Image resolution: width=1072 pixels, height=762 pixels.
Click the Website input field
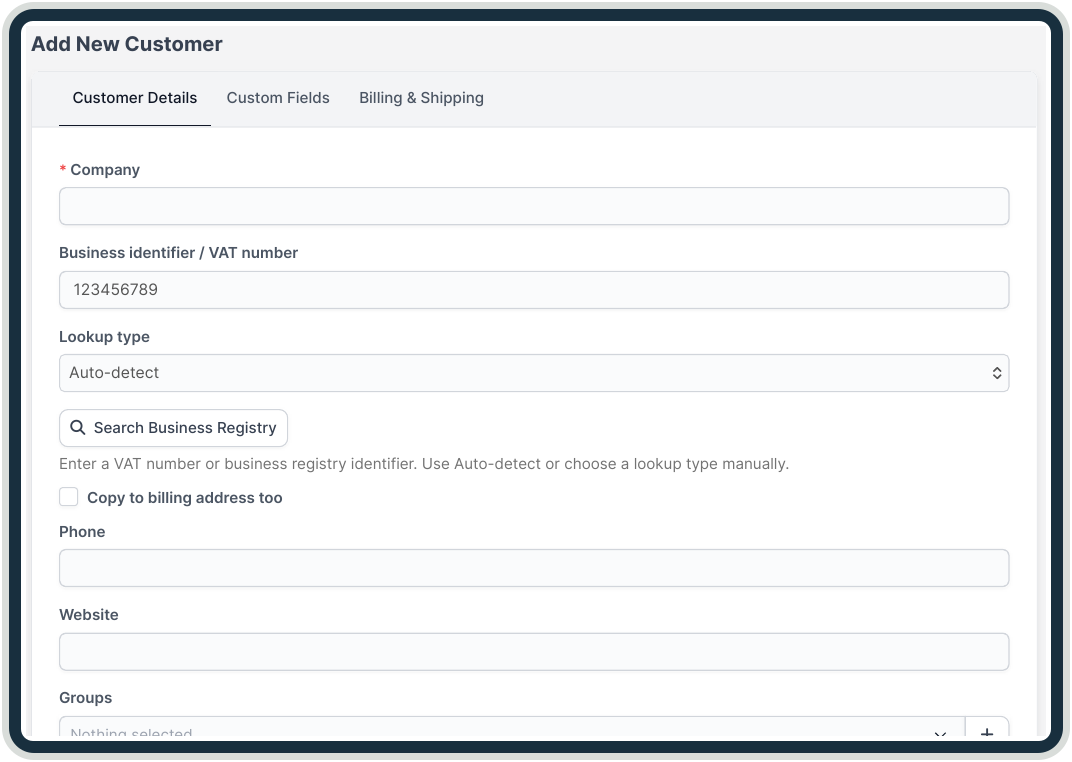pos(534,651)
